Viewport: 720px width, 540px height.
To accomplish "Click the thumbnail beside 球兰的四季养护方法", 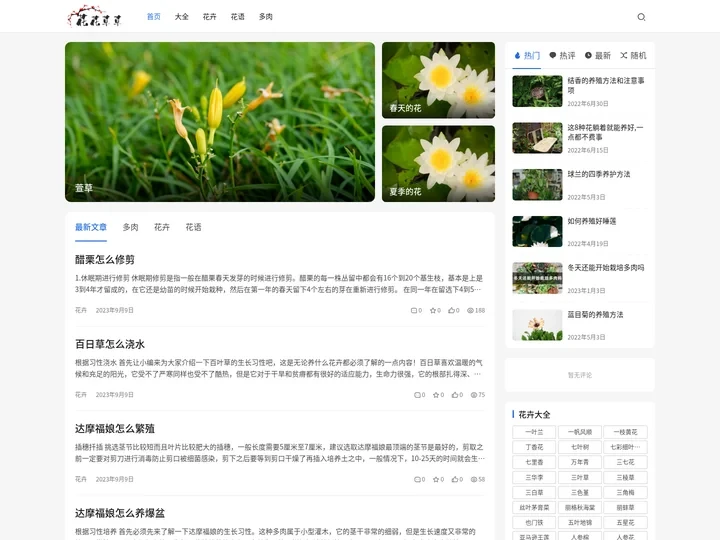I will pyautogui.click(x=537, y=185).
